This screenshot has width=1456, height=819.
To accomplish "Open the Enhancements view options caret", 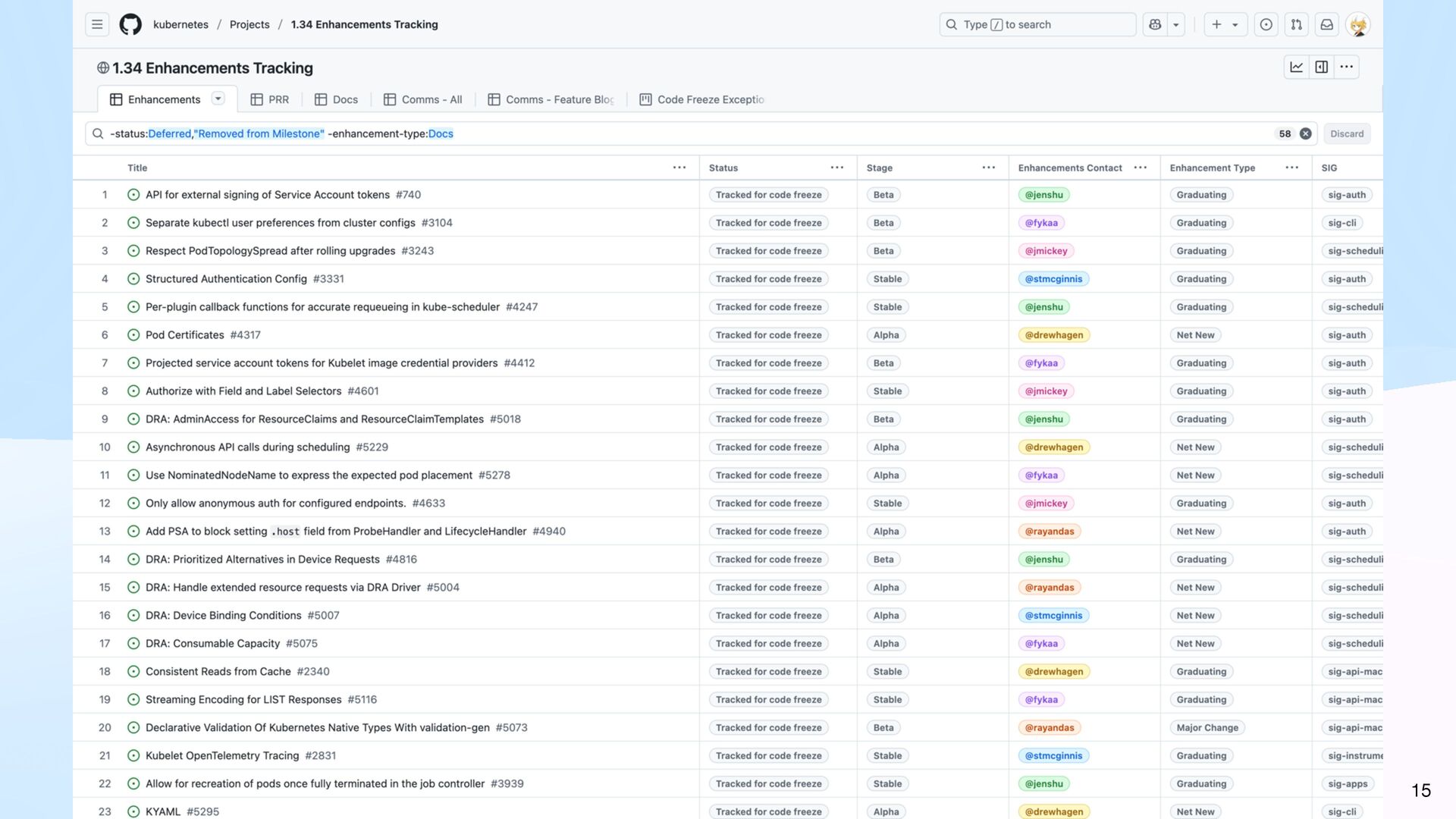I will pyautogui.click(x=218, y=99).
